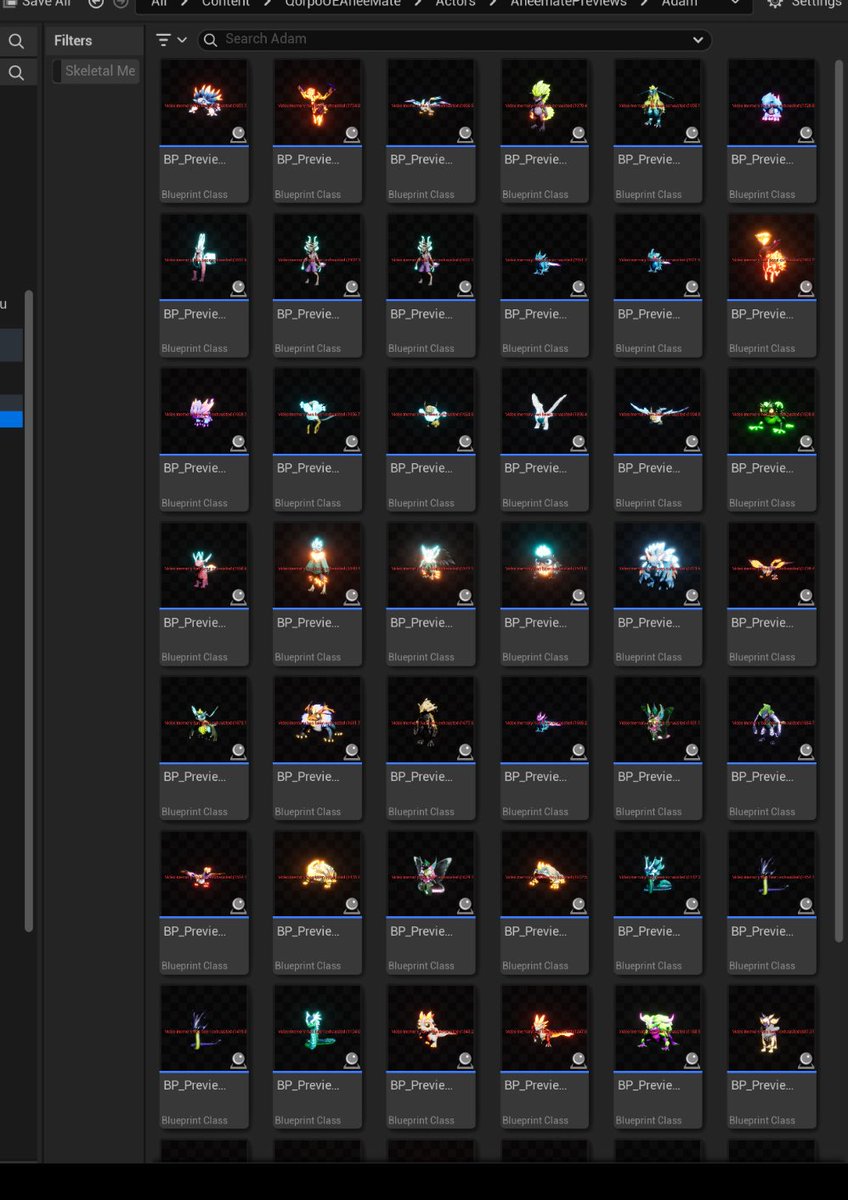Click the upper search magnifier in left strip
848x1200 pixels.
click(x=16, y=41)
